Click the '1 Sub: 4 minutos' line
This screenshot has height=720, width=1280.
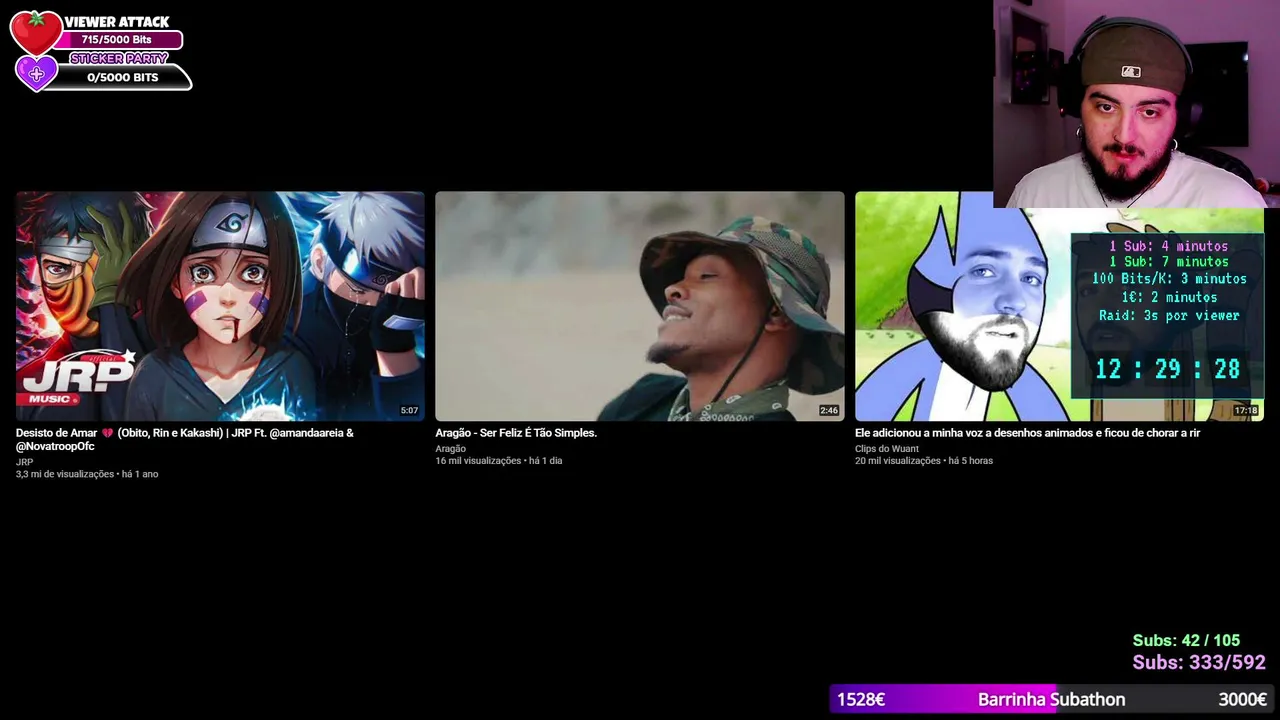[1168, 246]
